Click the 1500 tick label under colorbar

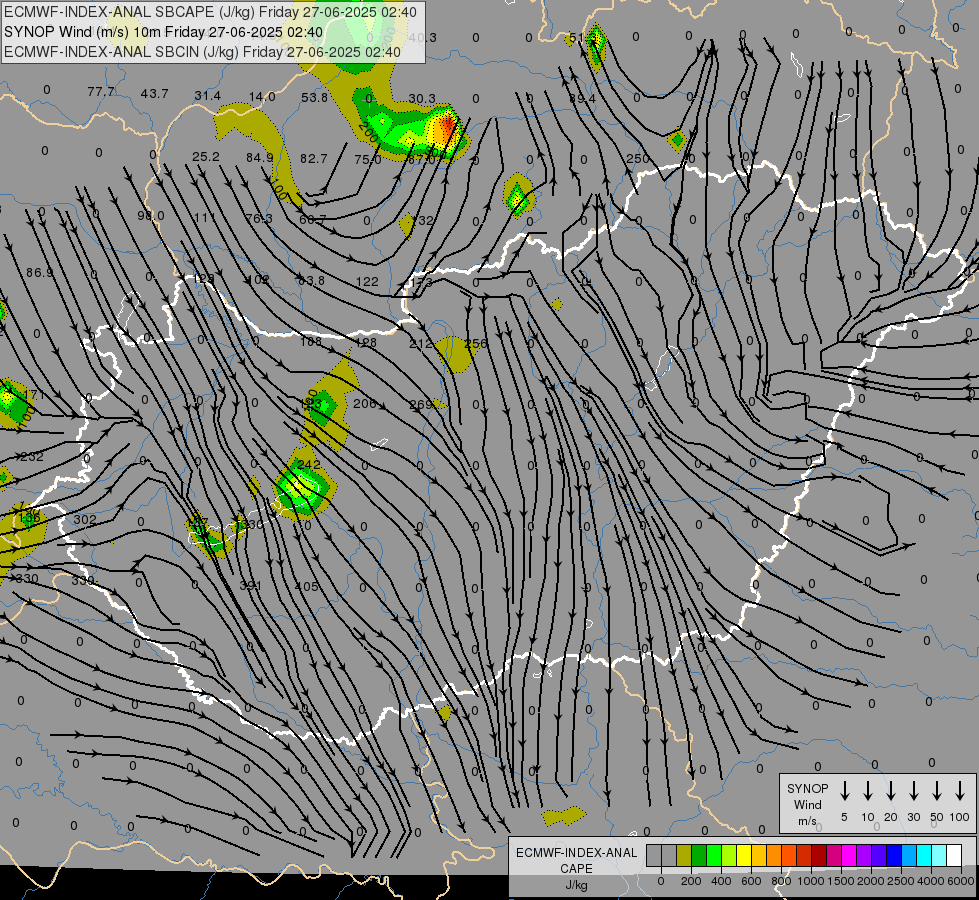point(841,881)
